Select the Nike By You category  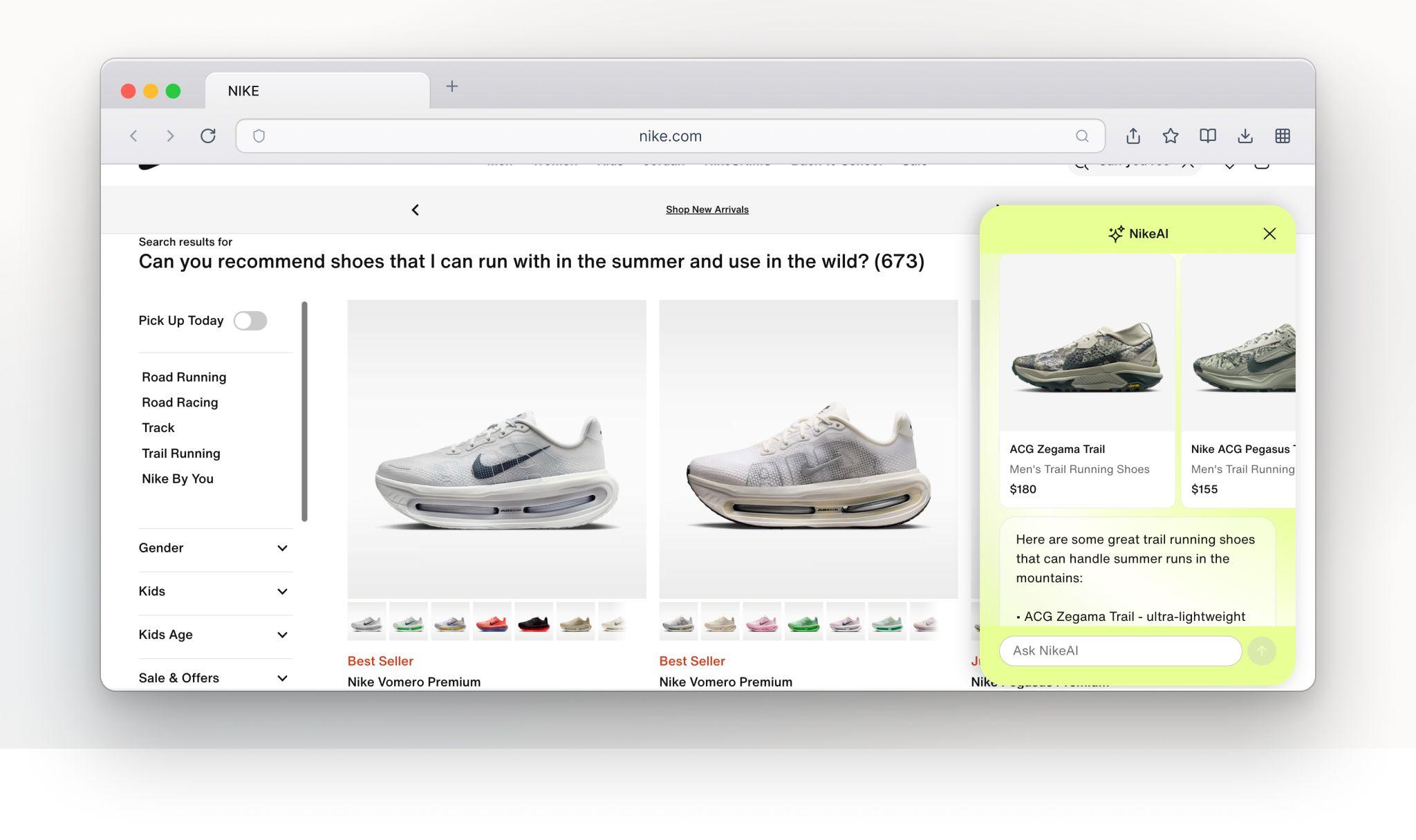click(178, 478)
